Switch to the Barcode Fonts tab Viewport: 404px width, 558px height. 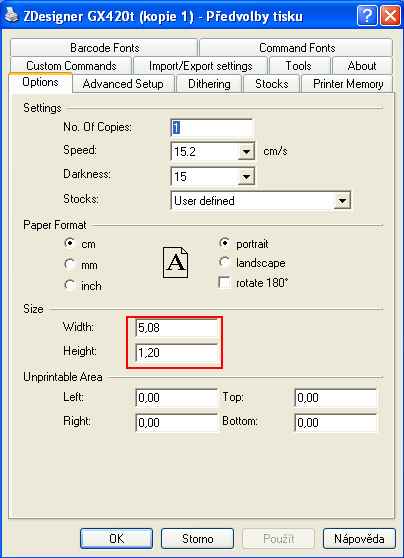(104, 47)
